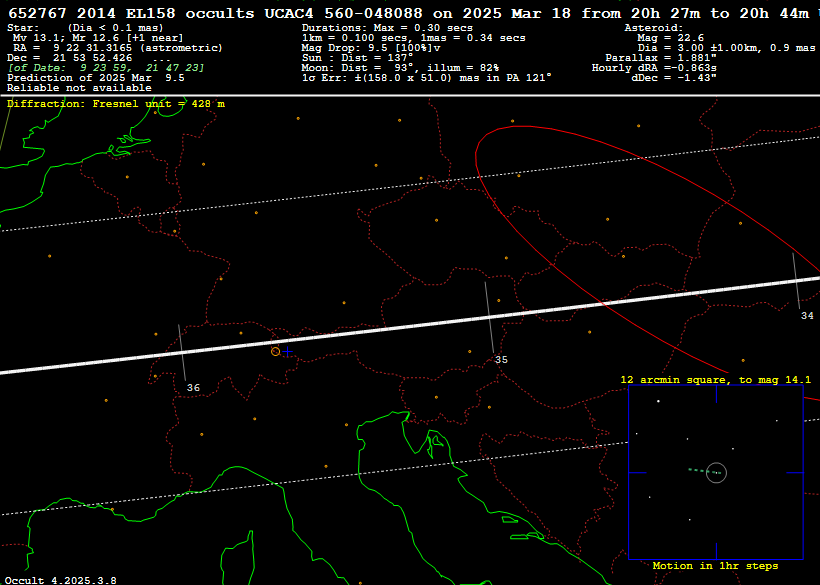Image resolution: width=820 pixels, height=585 pixels.
Task: Click 'Parallax = 1.881"' text
Action: tap(660, 58)
